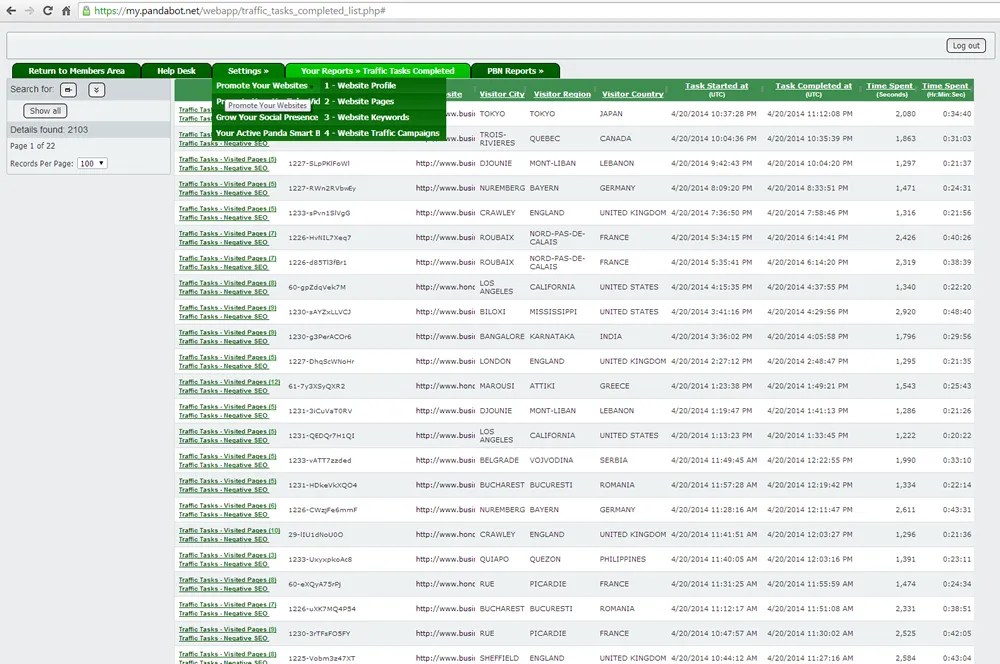Expand the PBN Reports menu
Screen dimensions: 1000x664
point(515,70)
